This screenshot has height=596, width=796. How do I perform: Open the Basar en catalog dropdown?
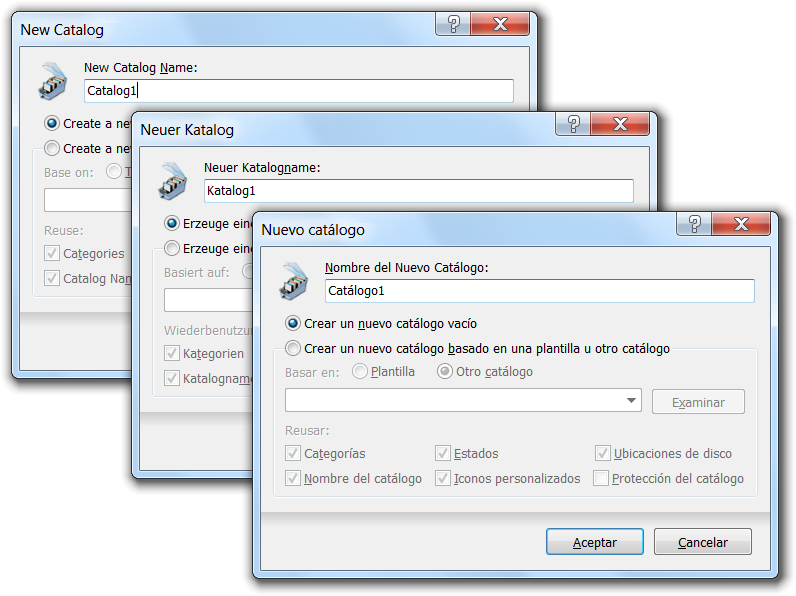tap(463, 401)
